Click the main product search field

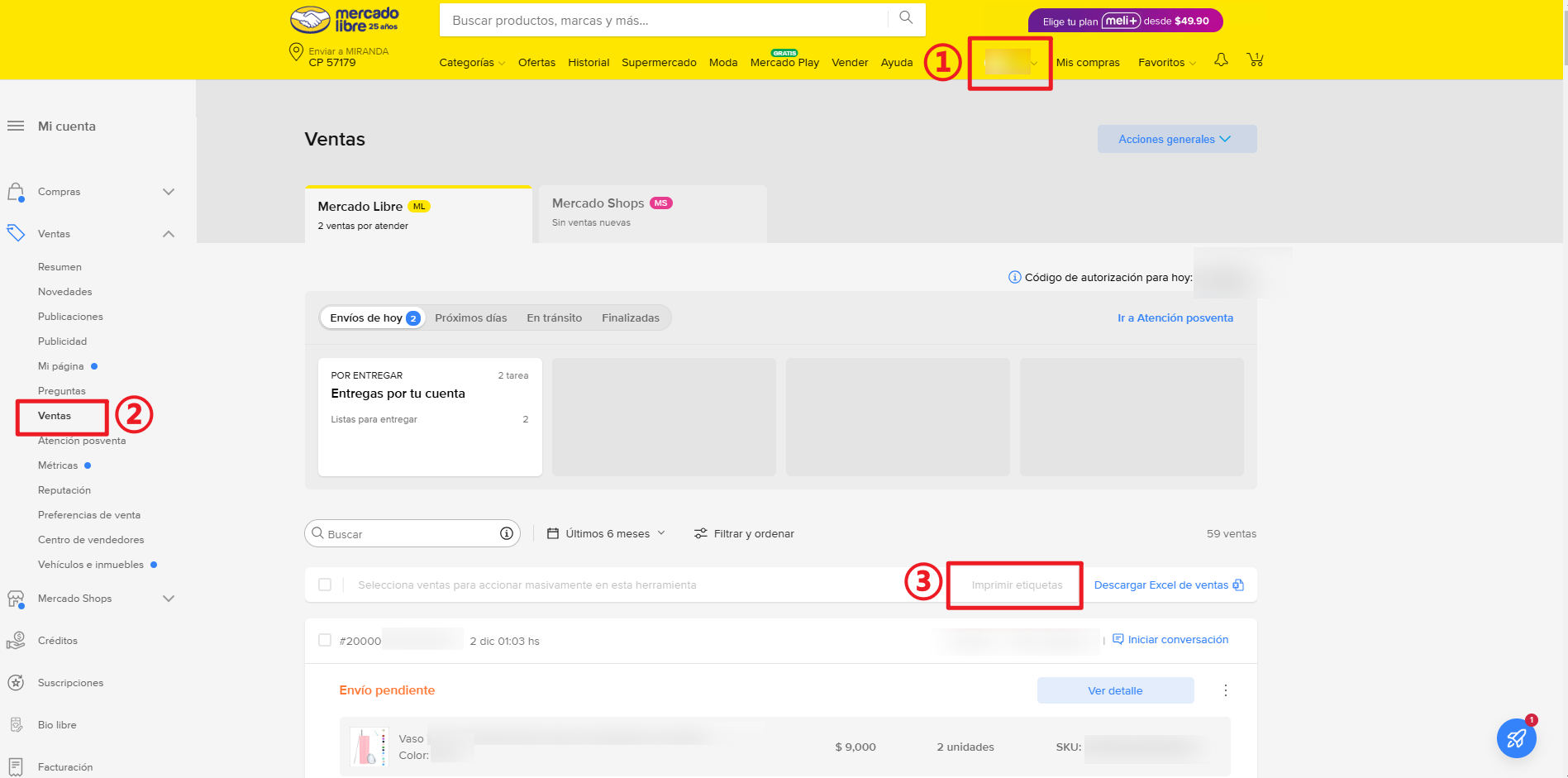[x=663, y=20]
